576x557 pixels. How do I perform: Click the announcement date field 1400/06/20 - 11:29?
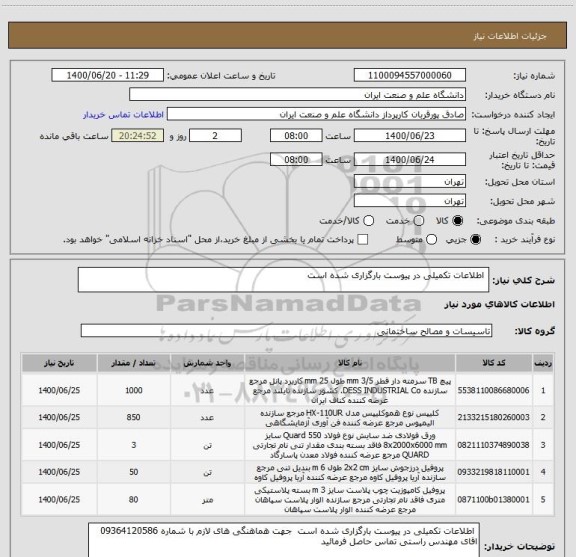click(108, 75)
